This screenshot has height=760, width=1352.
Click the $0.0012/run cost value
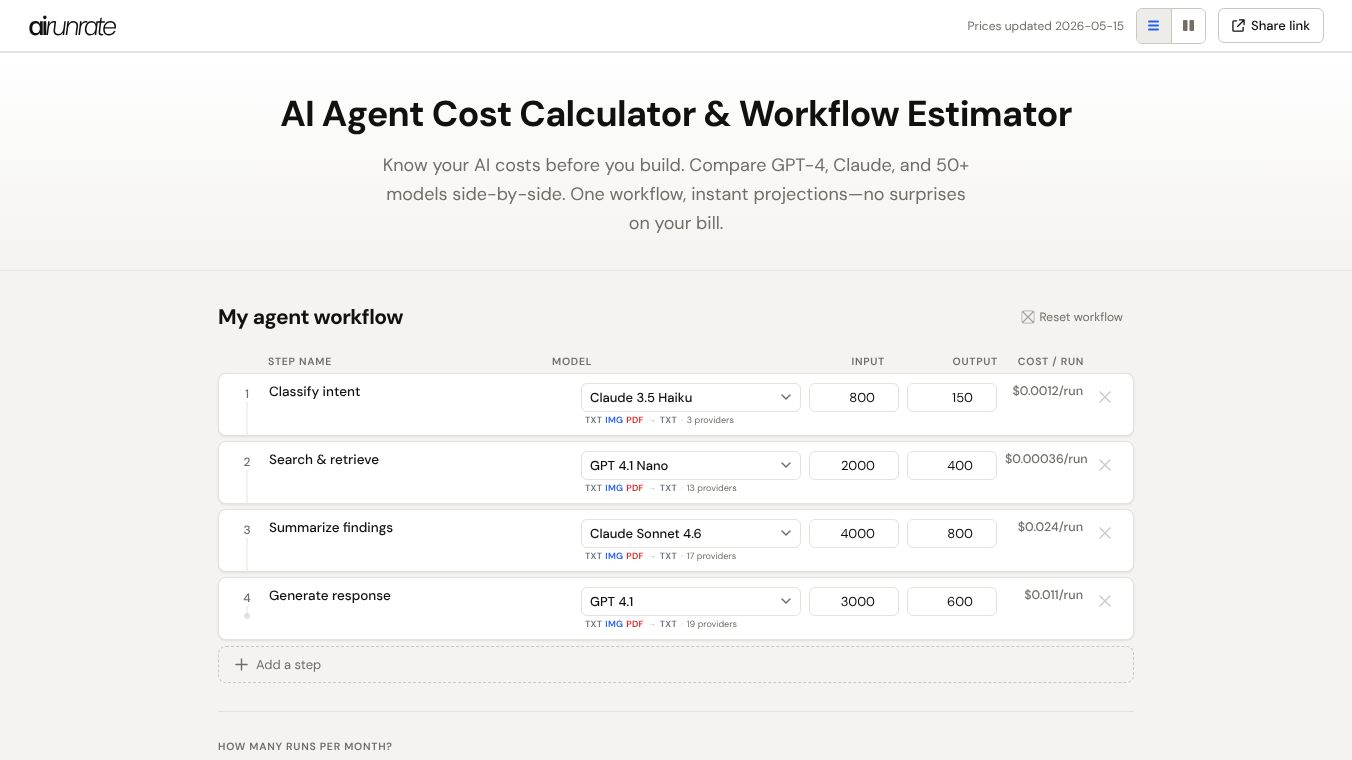pos(1048,391)
